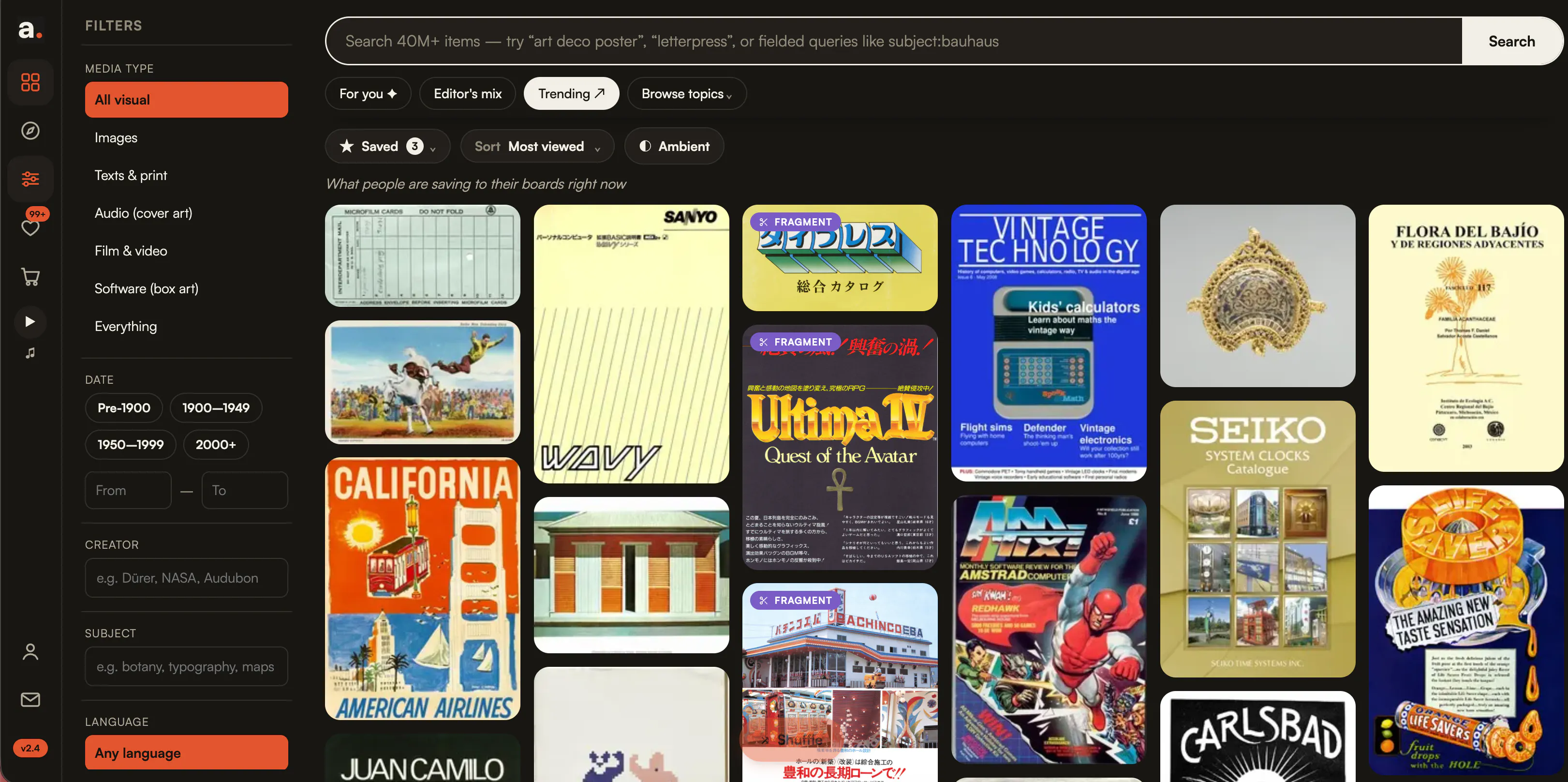Screen dimensions: 1568x782
Task: Expand the Saved boards dropdown
Action: click(388, 146)
